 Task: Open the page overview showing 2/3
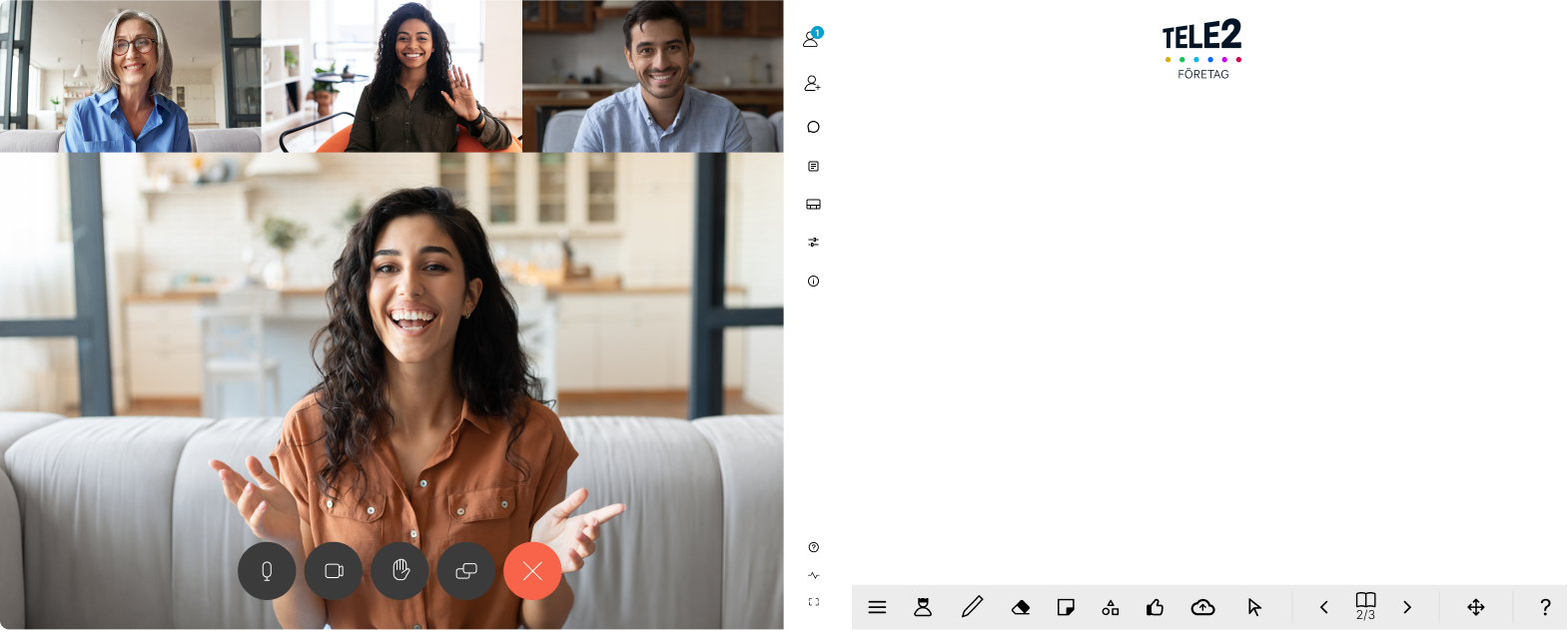1365,606
